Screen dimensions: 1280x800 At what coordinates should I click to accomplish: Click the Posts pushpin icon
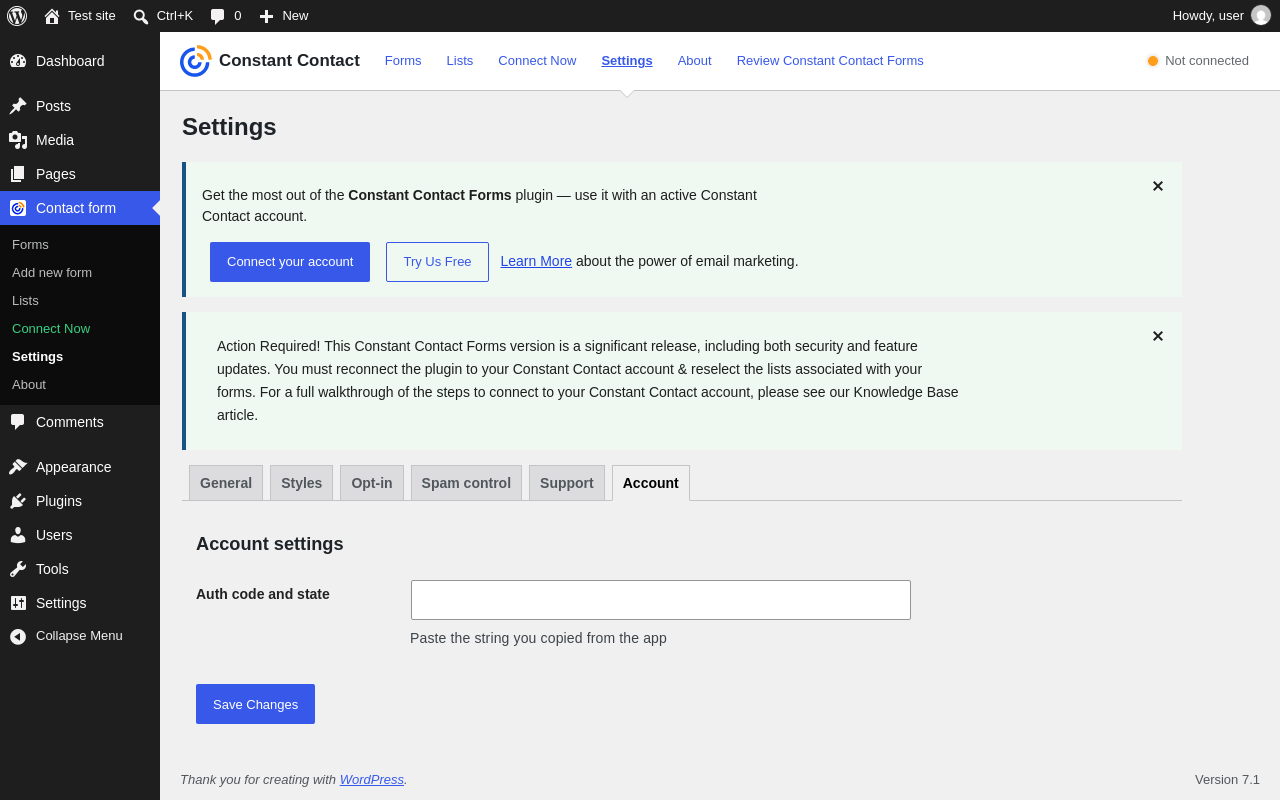18,106
